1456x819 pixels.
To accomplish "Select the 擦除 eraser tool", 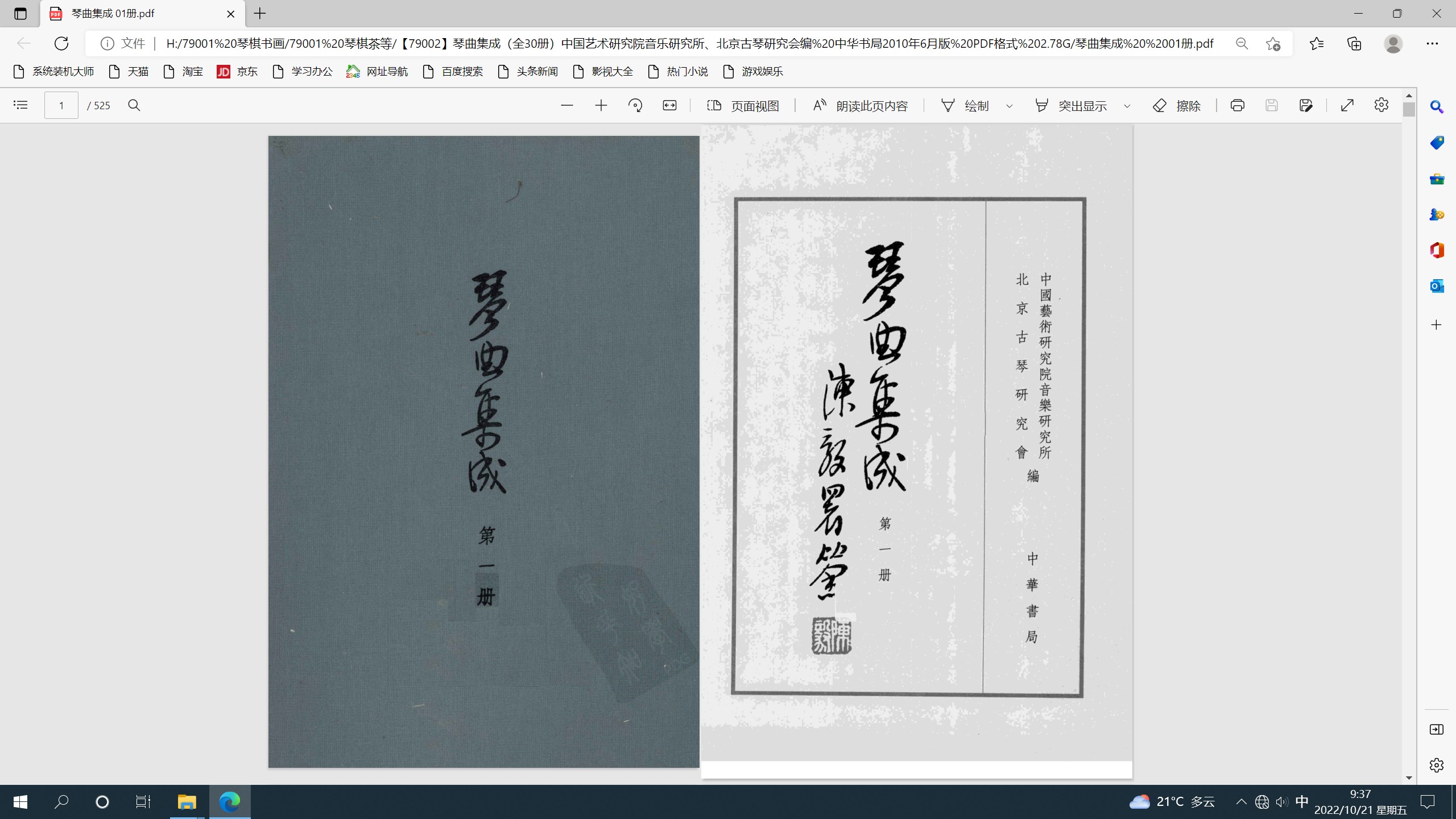I will (x=1177, y=106).
